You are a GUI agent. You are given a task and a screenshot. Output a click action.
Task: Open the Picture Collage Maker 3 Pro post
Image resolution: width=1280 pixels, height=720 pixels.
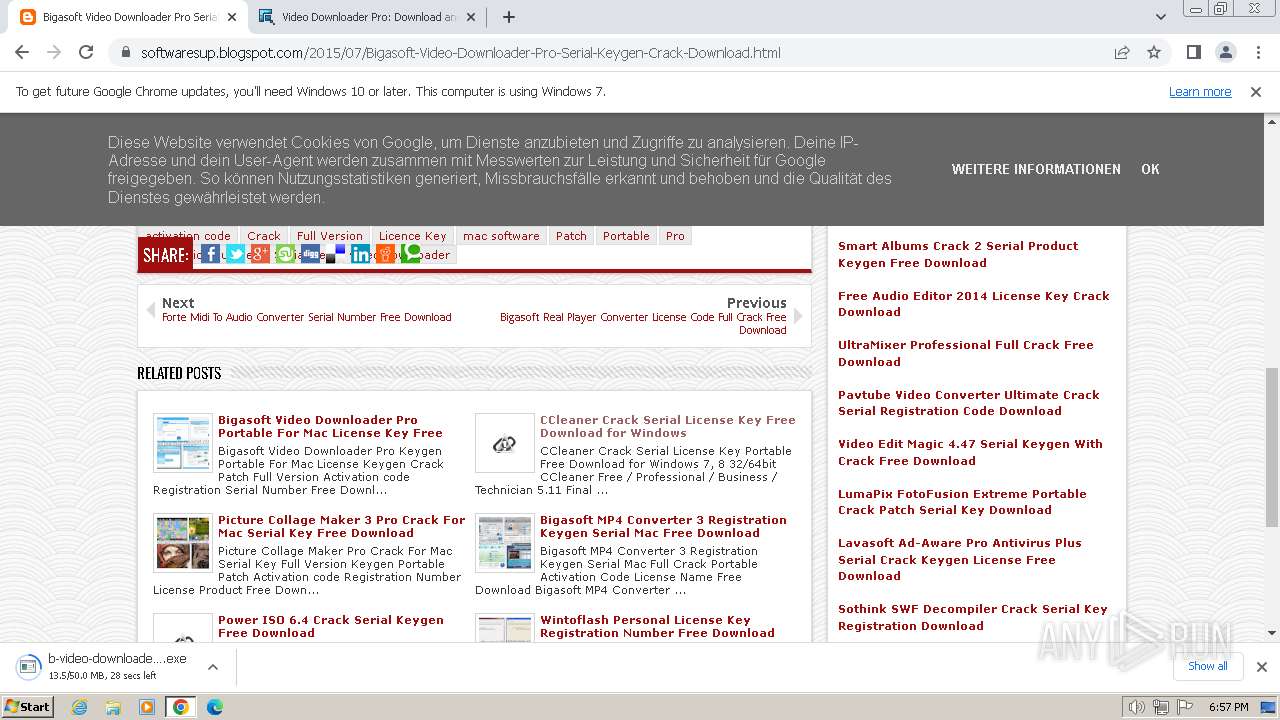342,527
